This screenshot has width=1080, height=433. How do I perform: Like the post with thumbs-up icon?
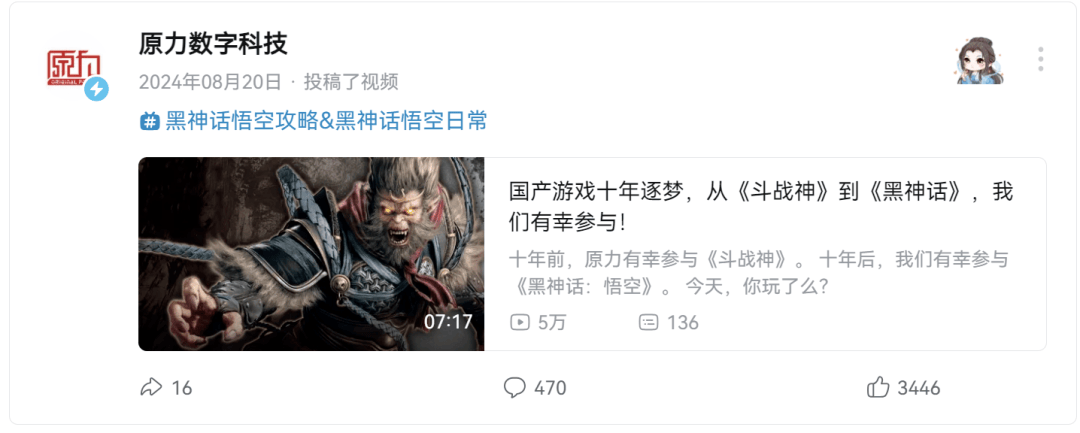(878, 388)
